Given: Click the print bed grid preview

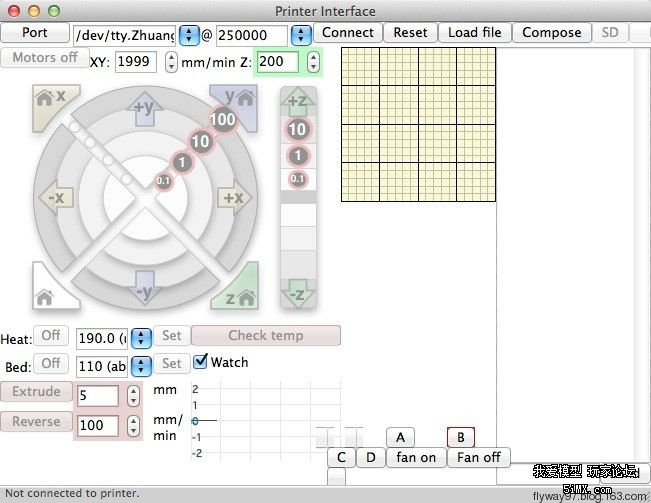Looking at the screenshot, I should point(418,125).
